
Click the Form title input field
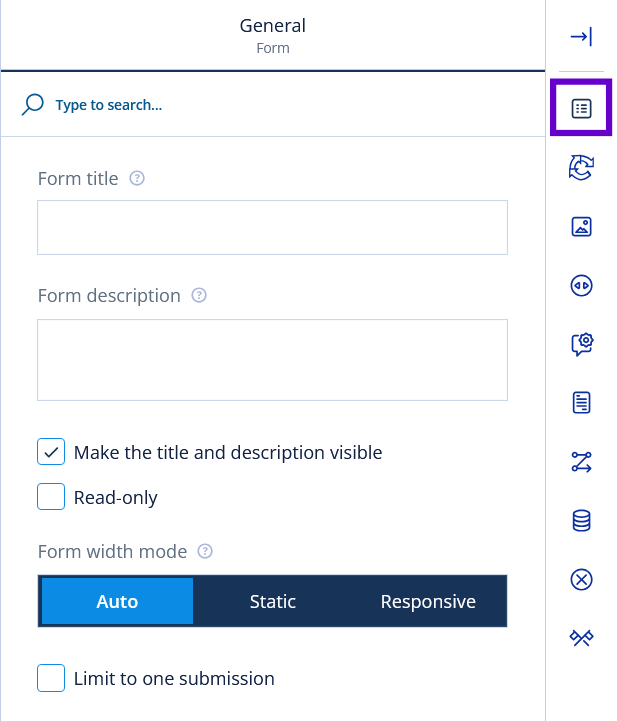point(272,227)
